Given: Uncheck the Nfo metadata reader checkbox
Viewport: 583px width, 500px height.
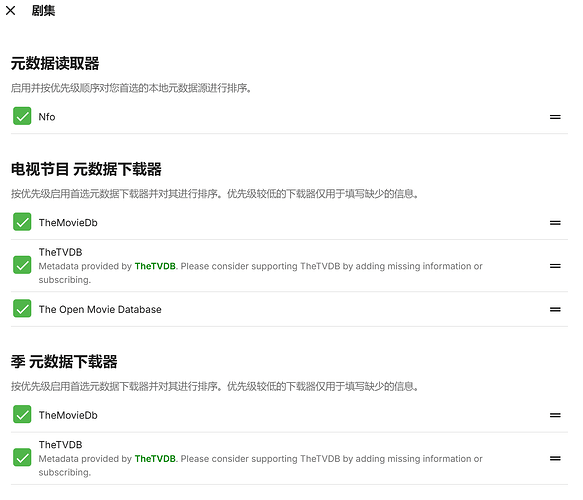Looking at the screenshot, I should click(22, 116).
